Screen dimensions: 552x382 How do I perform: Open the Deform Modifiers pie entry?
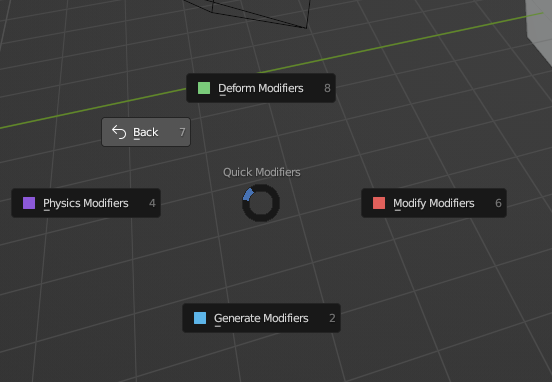(261, 88)
